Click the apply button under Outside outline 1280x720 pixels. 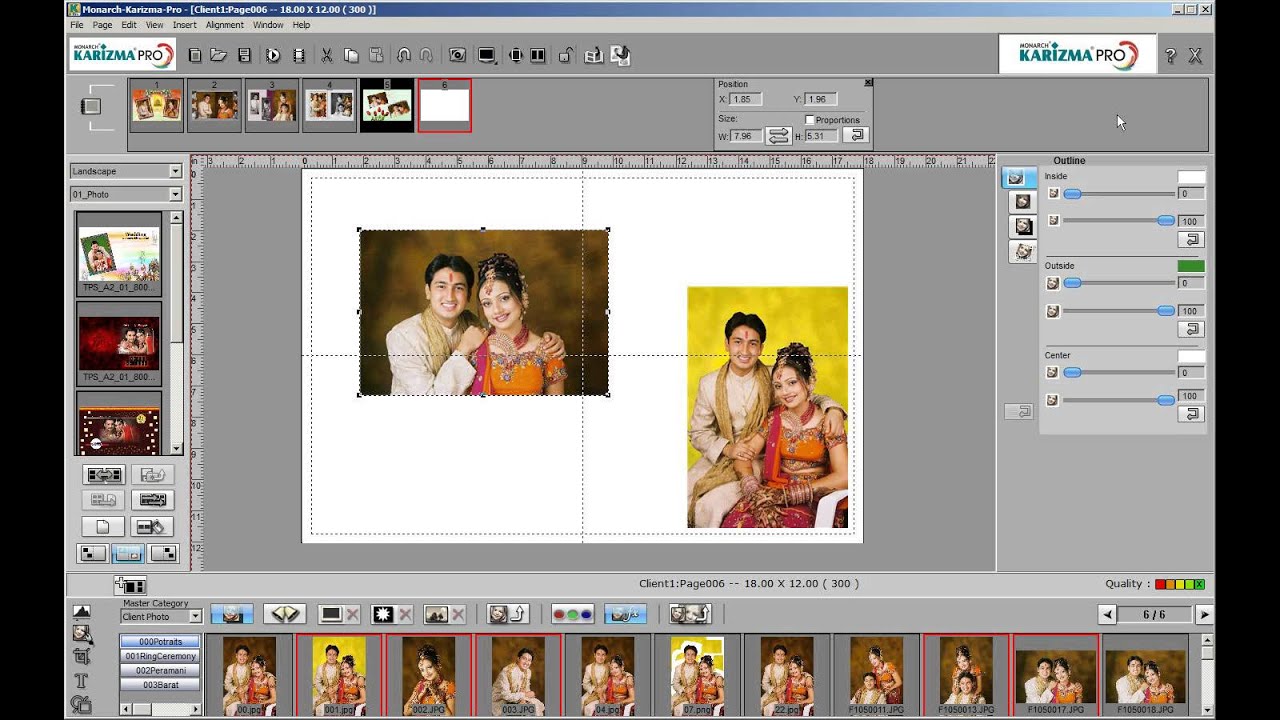click(x=1190, y=329)
